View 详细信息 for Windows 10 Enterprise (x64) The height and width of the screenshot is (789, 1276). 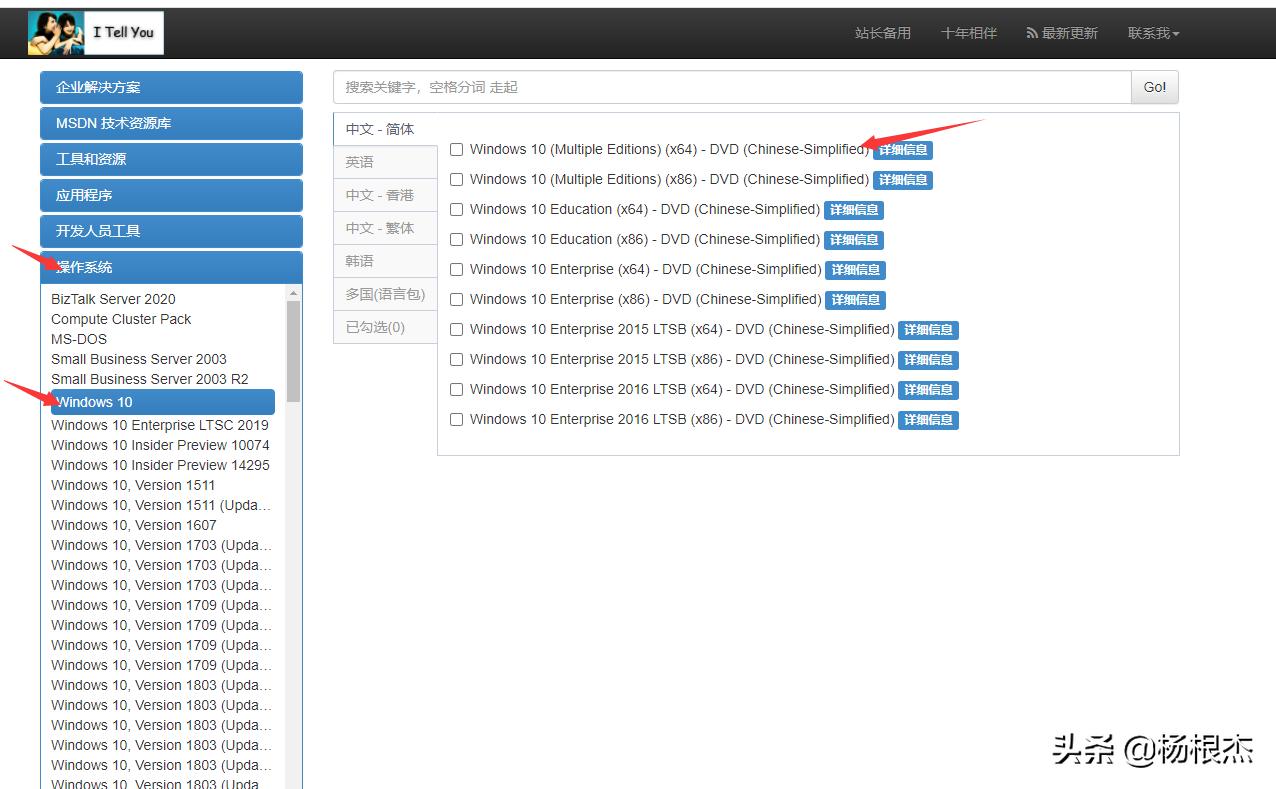point(854,270)
